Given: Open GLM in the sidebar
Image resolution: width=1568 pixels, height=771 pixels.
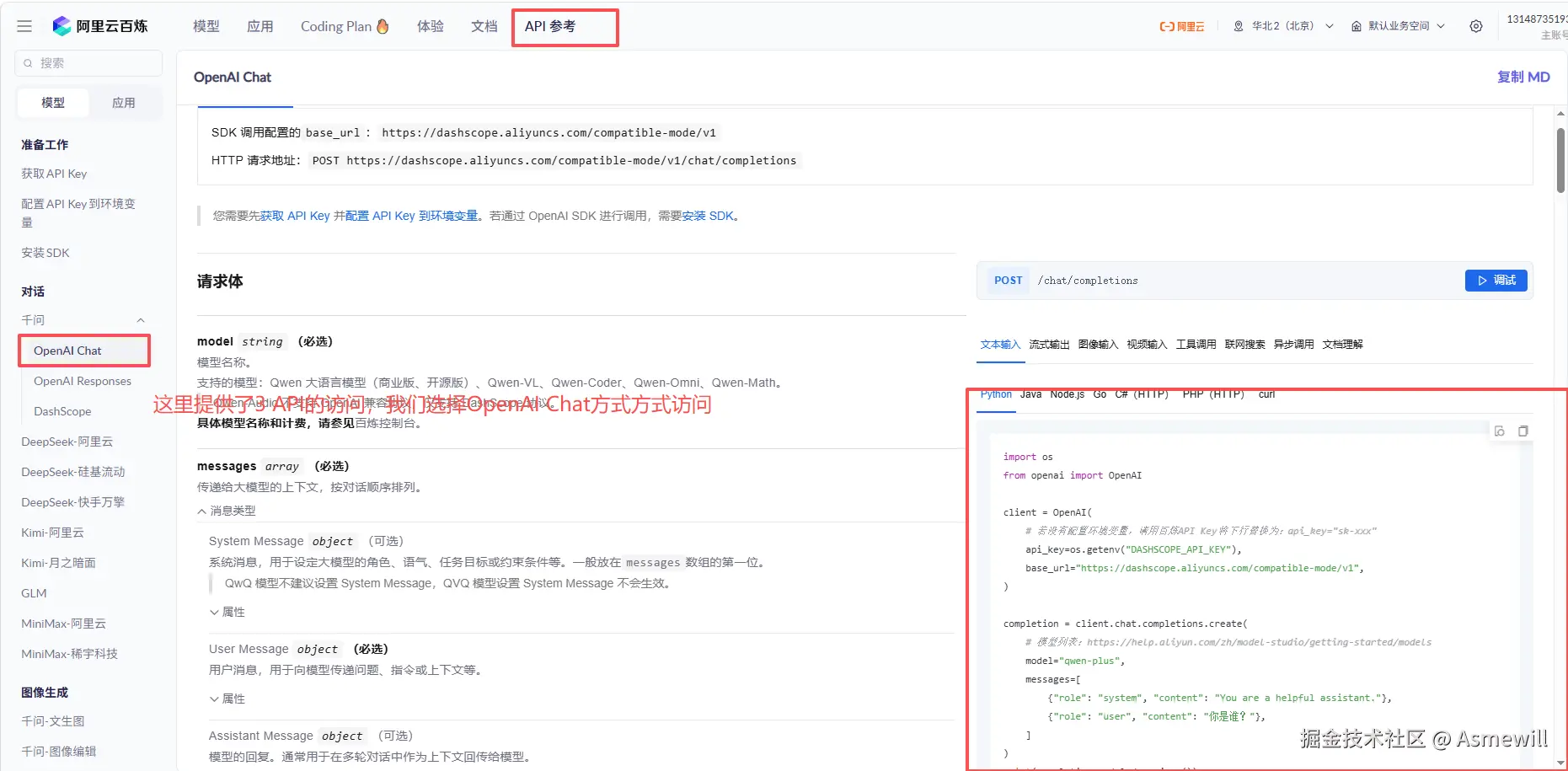Looking at the screenshot, I should [x=34, y=593].
